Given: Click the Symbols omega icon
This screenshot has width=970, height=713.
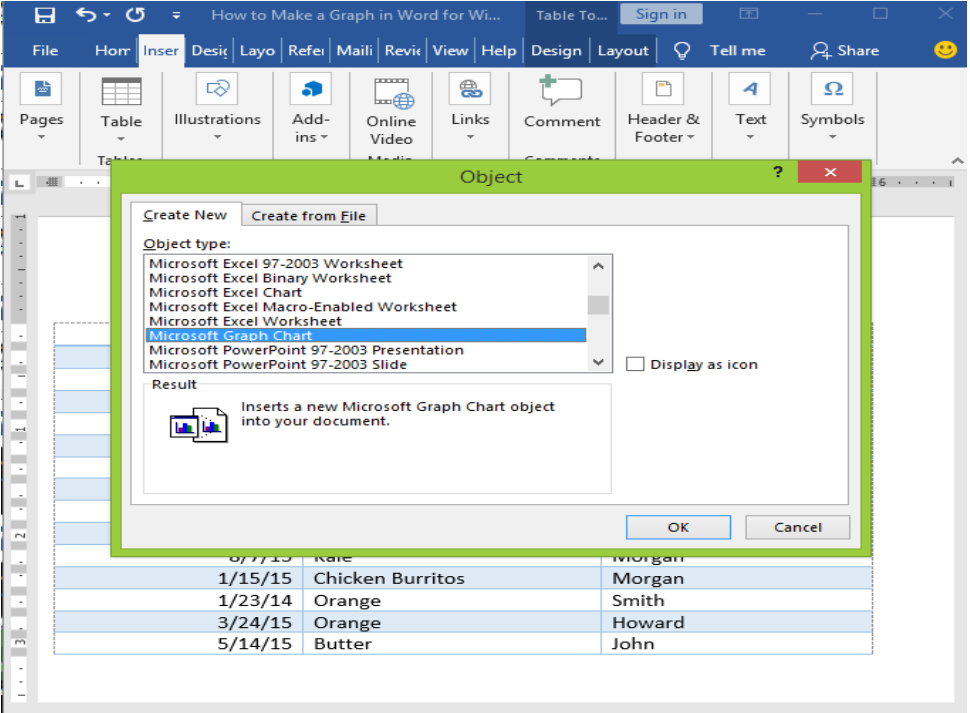Looking at the screenshot, I should click(833, 88).
